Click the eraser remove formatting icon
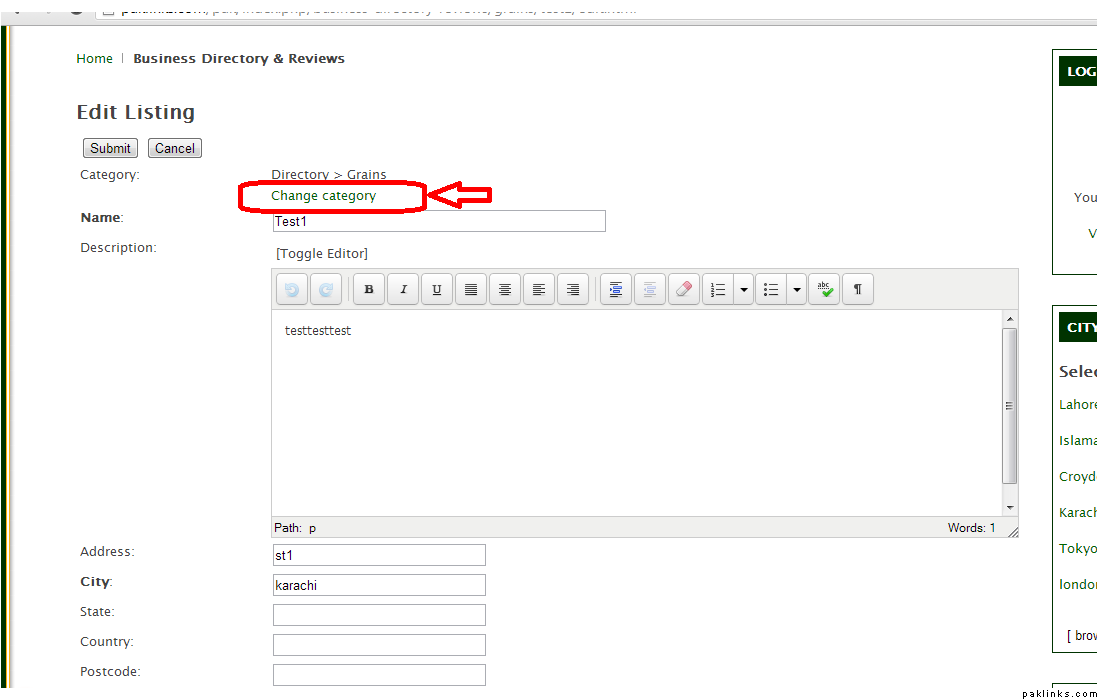 (684, 290)
